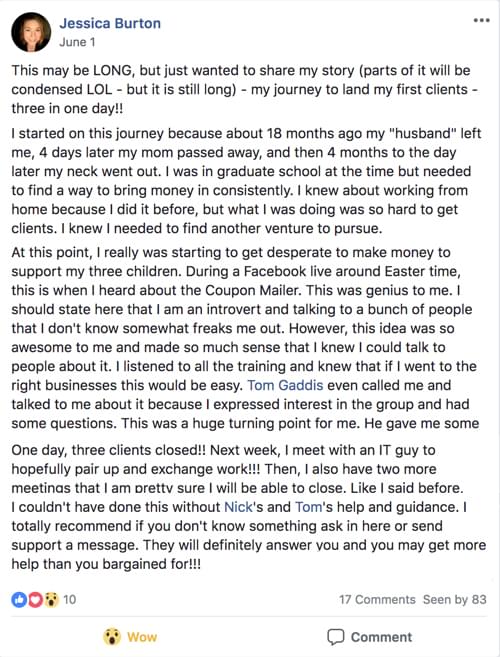Toggle the Wow reaction button
The height and width of the screenshot is (657, 500).
(130, 637)
